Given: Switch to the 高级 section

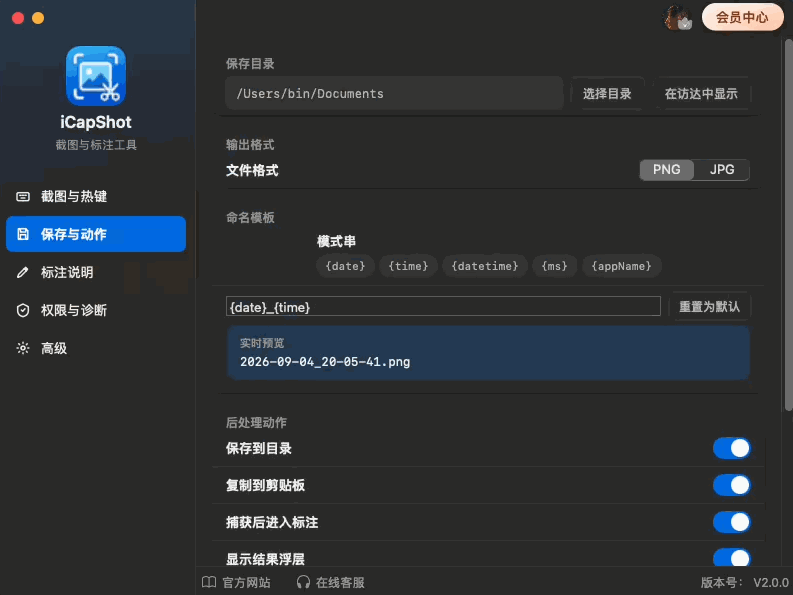Looking at the screenshot, I should [96, 348].
